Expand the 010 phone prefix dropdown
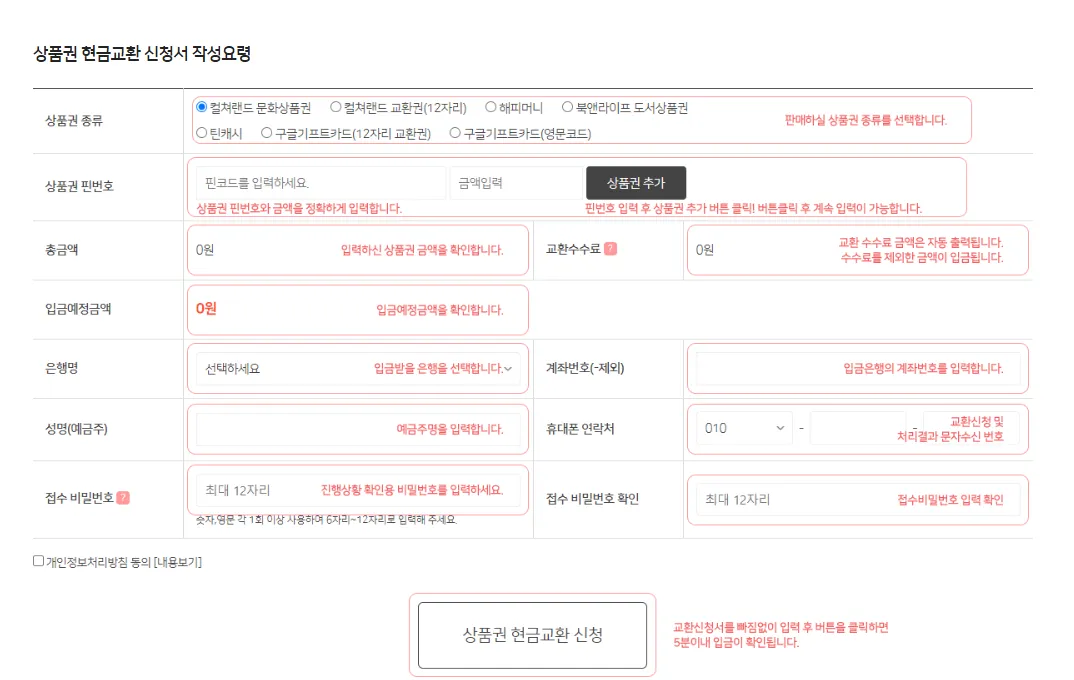 pyautogui.click(x=744, y=428)
